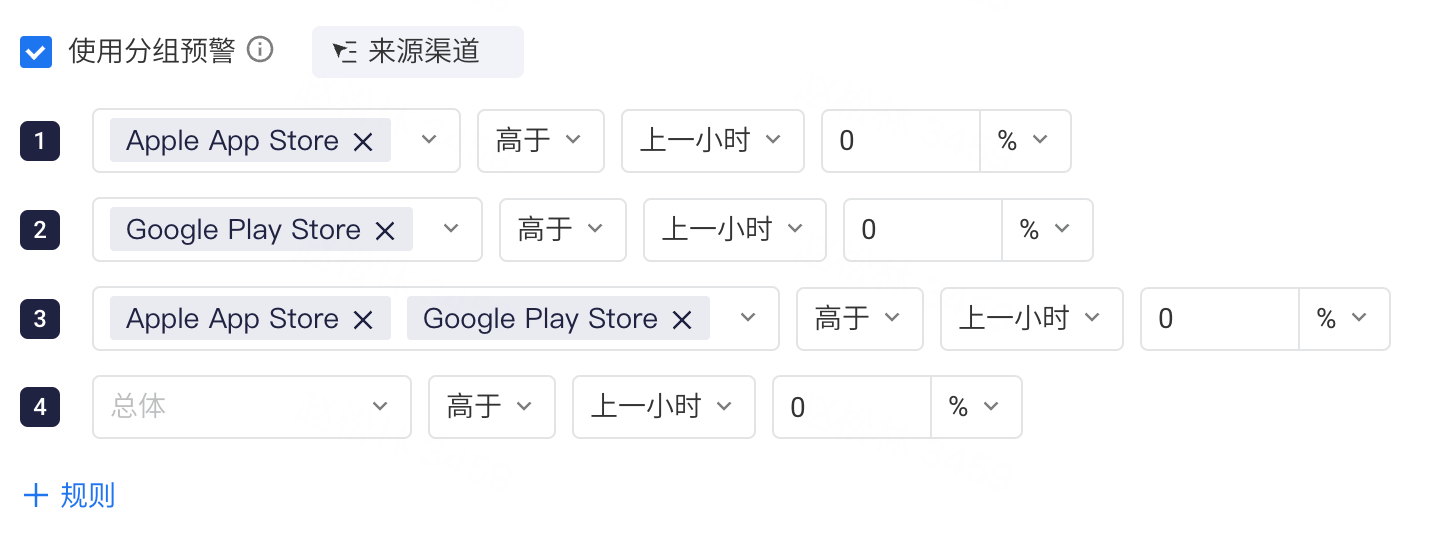Click the threshold value field in rule 2
This screenshot has width=1446, height=538.
[923, 230]
